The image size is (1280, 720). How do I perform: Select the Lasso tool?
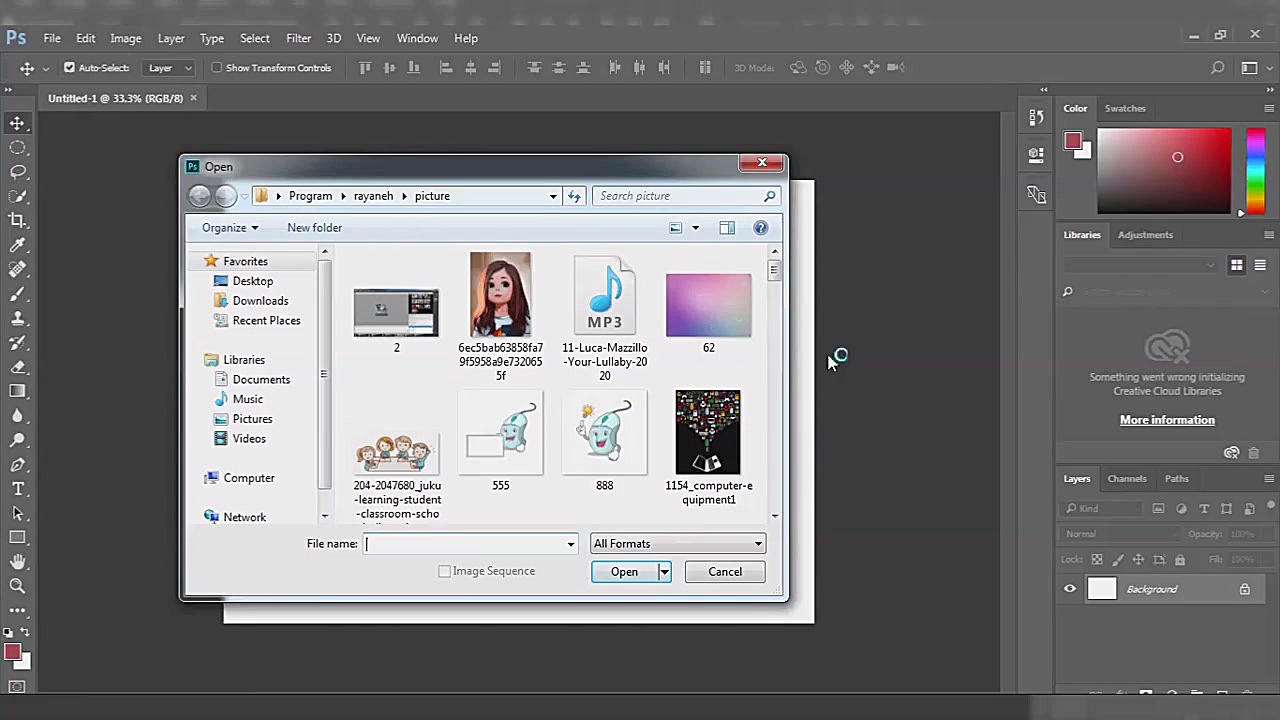pyautogui.click(x=18, y=172)
